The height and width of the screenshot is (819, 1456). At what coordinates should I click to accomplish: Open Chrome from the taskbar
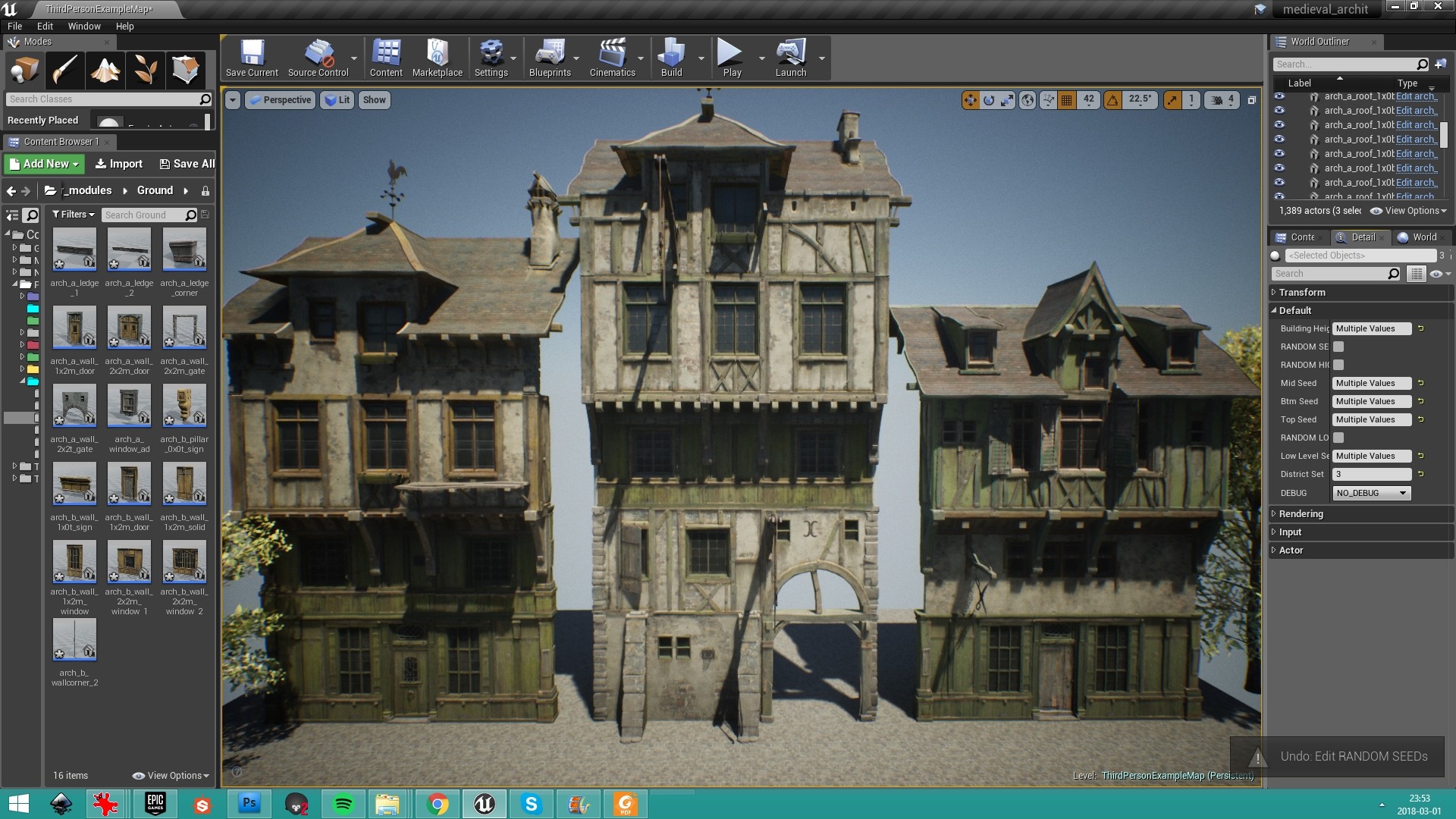click(x=438, y=804)
